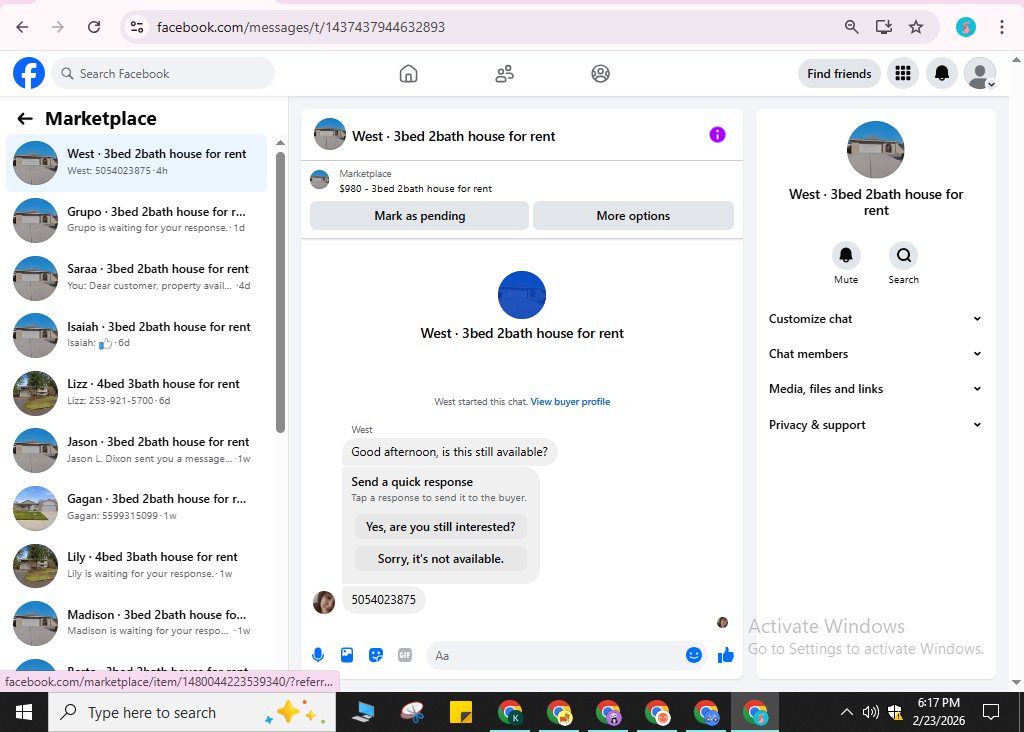
Task: Click More options button
Action: tap(633, 215)
